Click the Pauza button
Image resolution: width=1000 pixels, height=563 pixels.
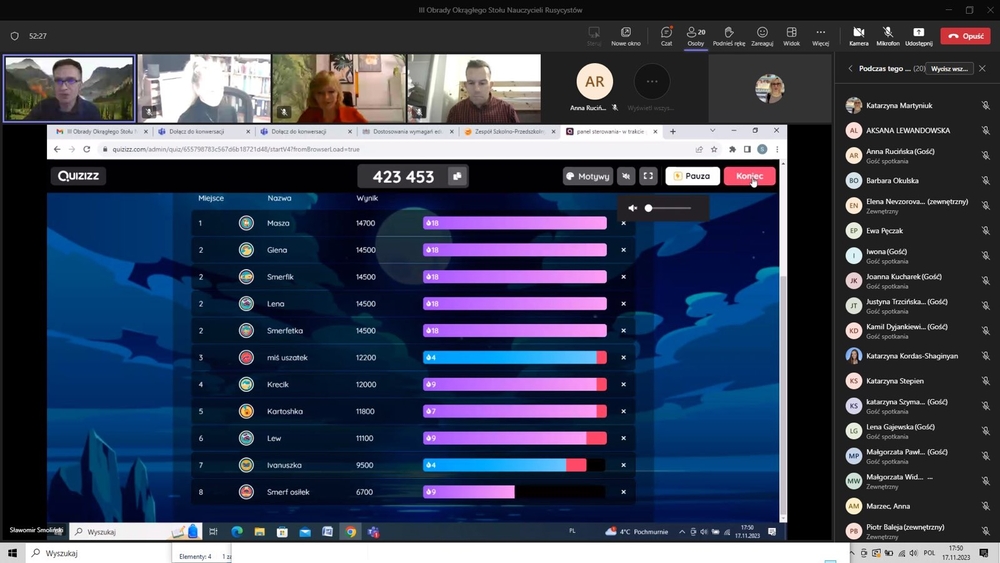point(693,176)
